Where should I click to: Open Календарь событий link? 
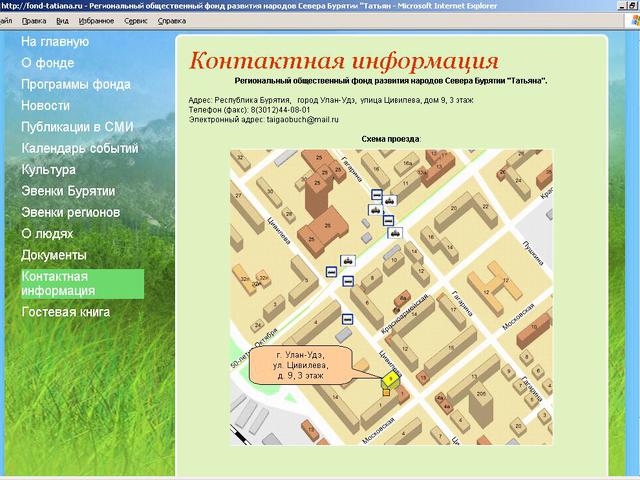80,148
